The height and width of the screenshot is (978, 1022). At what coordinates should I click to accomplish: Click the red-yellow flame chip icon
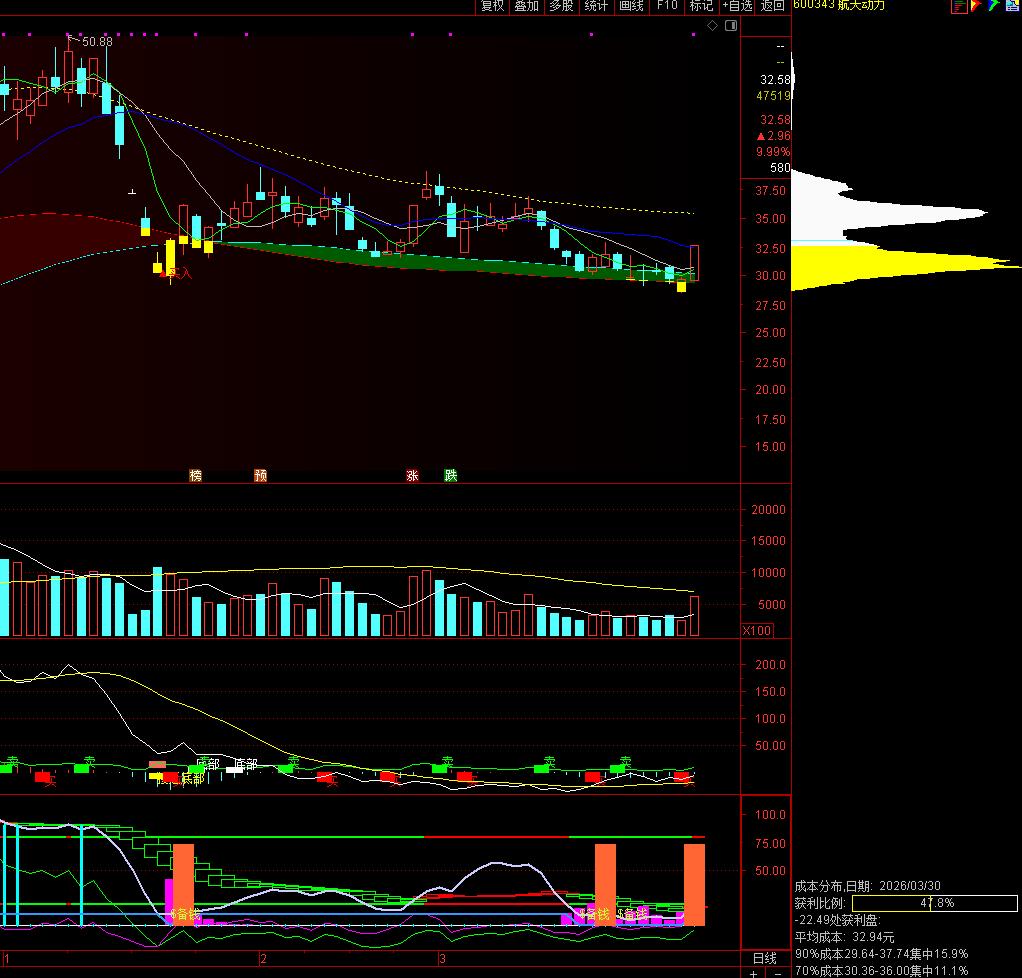coord(976,6)
